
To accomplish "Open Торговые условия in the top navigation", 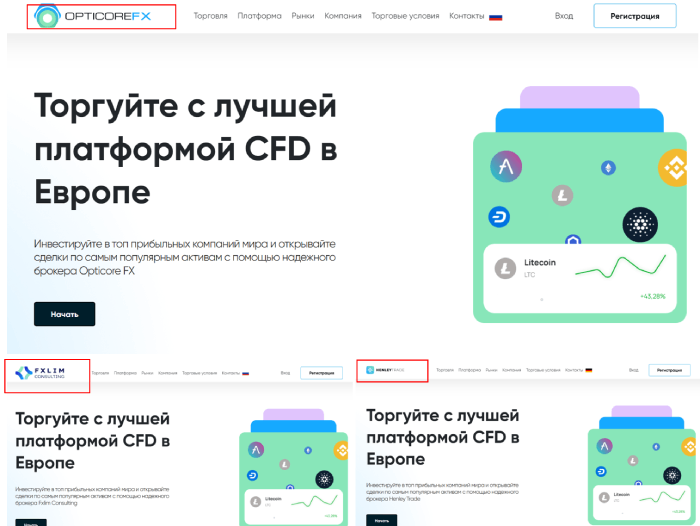I will 405,16.
